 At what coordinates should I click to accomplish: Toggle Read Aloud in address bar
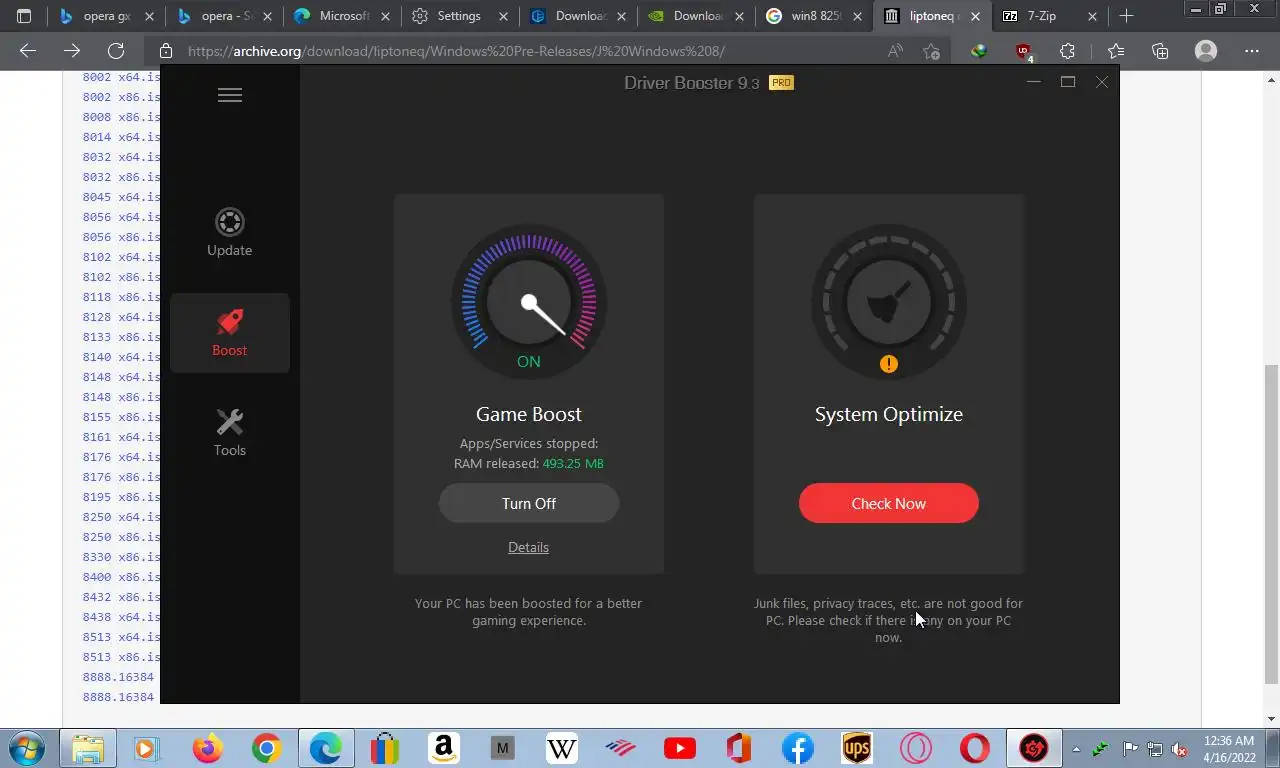click(895, 51)
